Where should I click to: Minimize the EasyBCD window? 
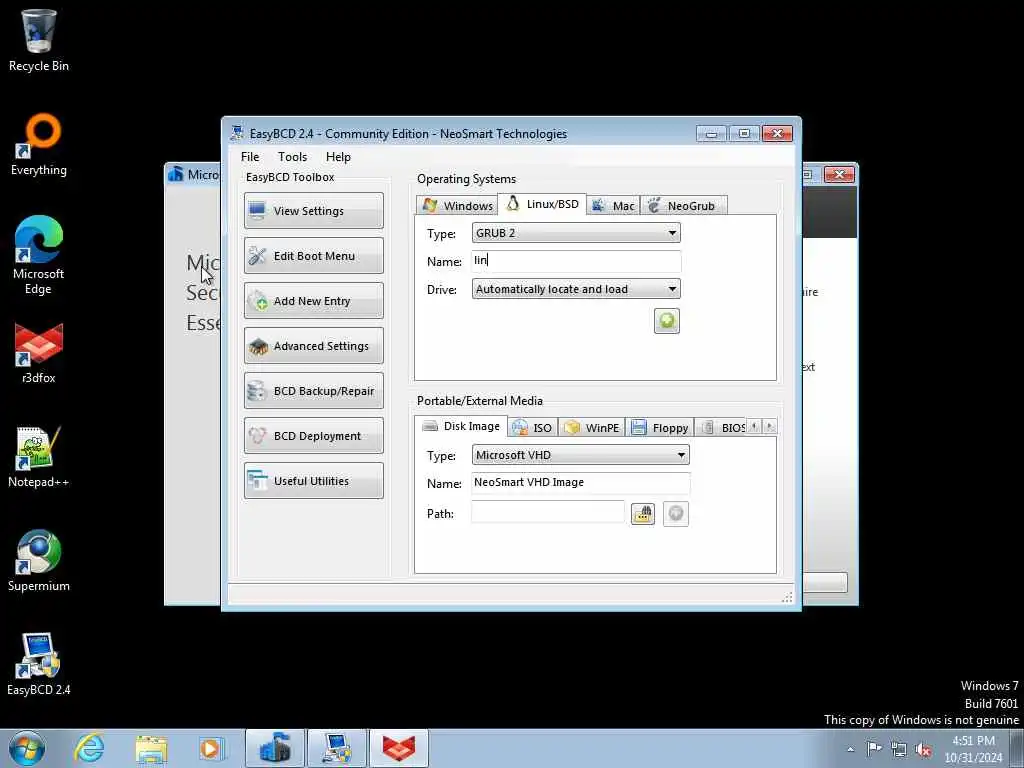click(x=711, y=134)
